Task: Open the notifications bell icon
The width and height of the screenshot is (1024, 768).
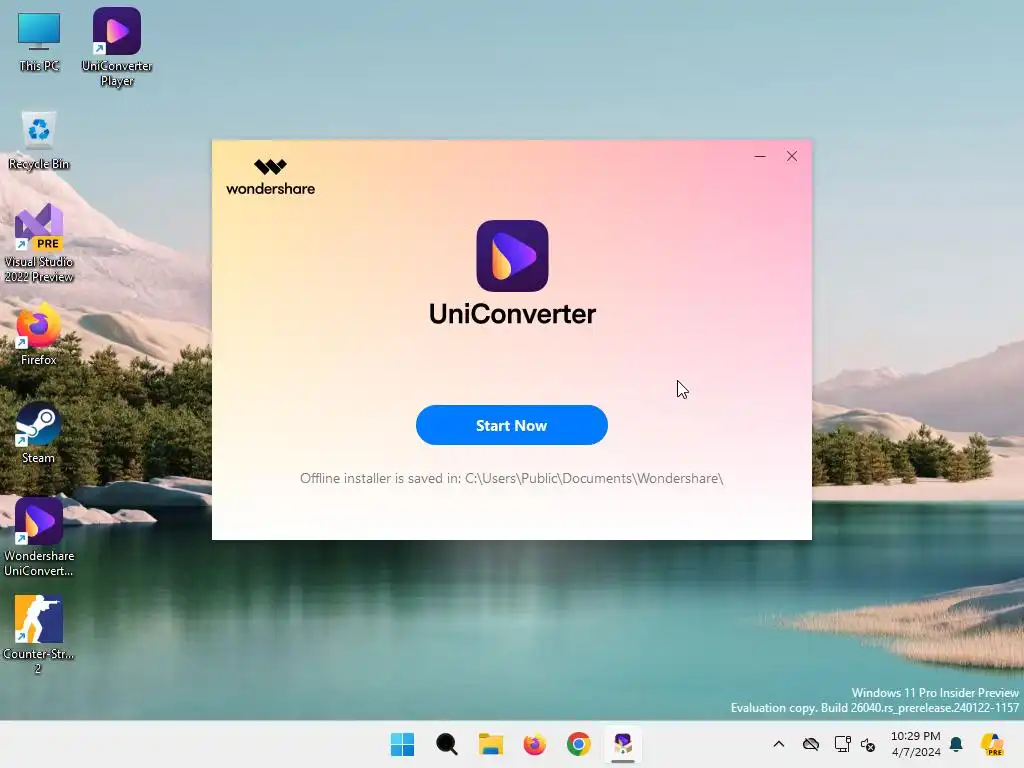Action: coord(956,744)
